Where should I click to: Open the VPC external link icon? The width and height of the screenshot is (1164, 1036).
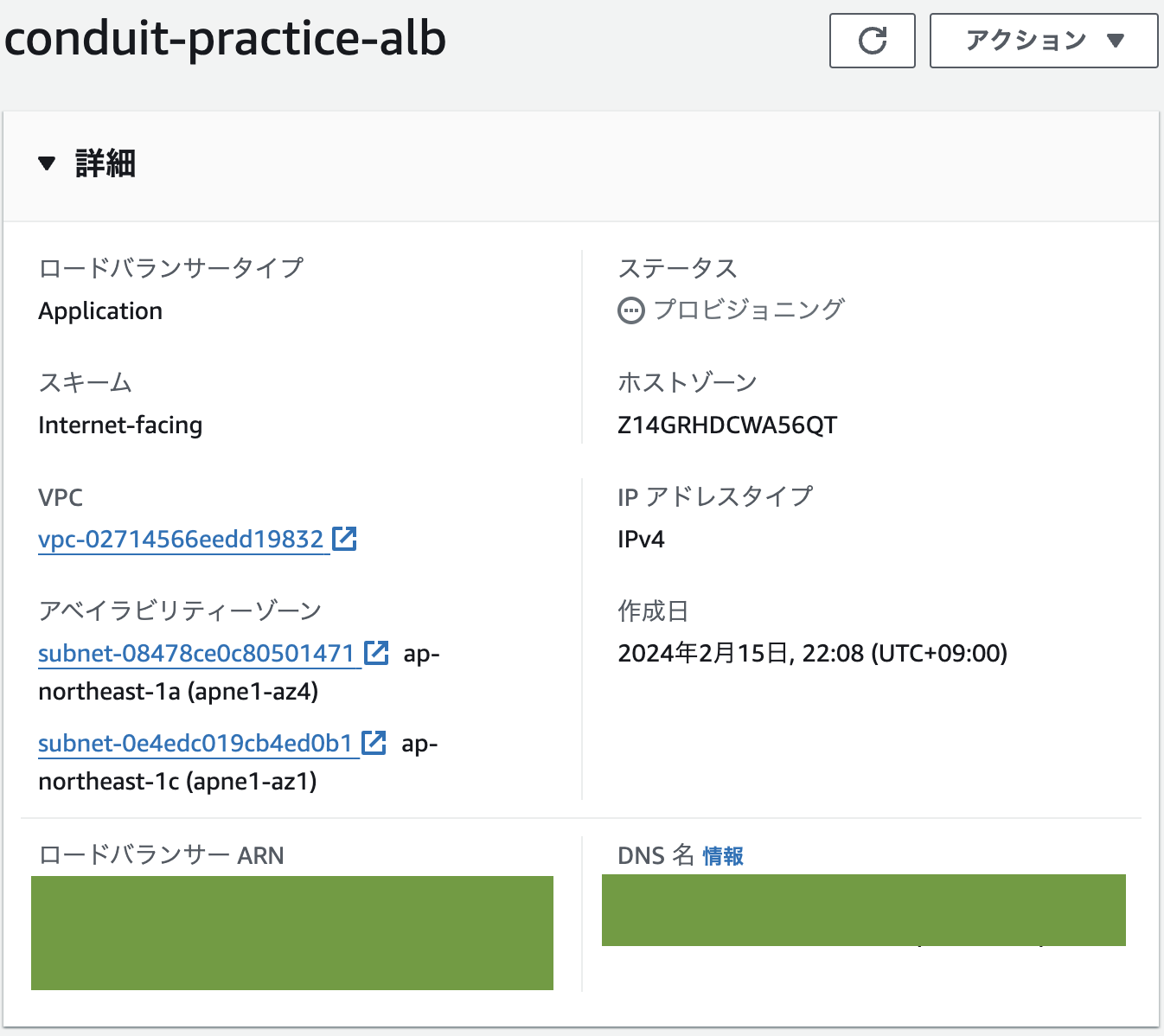[344, 537]
